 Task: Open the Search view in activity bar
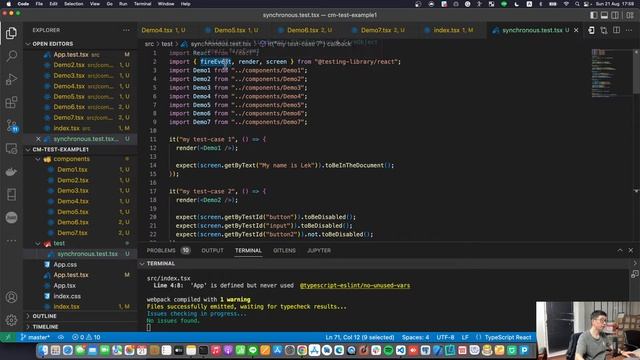click(x=11, y=56)
